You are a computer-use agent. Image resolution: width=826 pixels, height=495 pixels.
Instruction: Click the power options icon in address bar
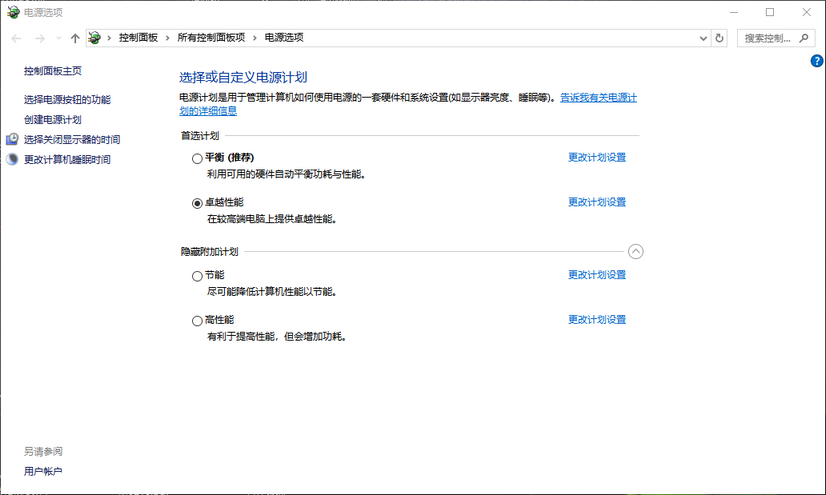tap(95, 38)
